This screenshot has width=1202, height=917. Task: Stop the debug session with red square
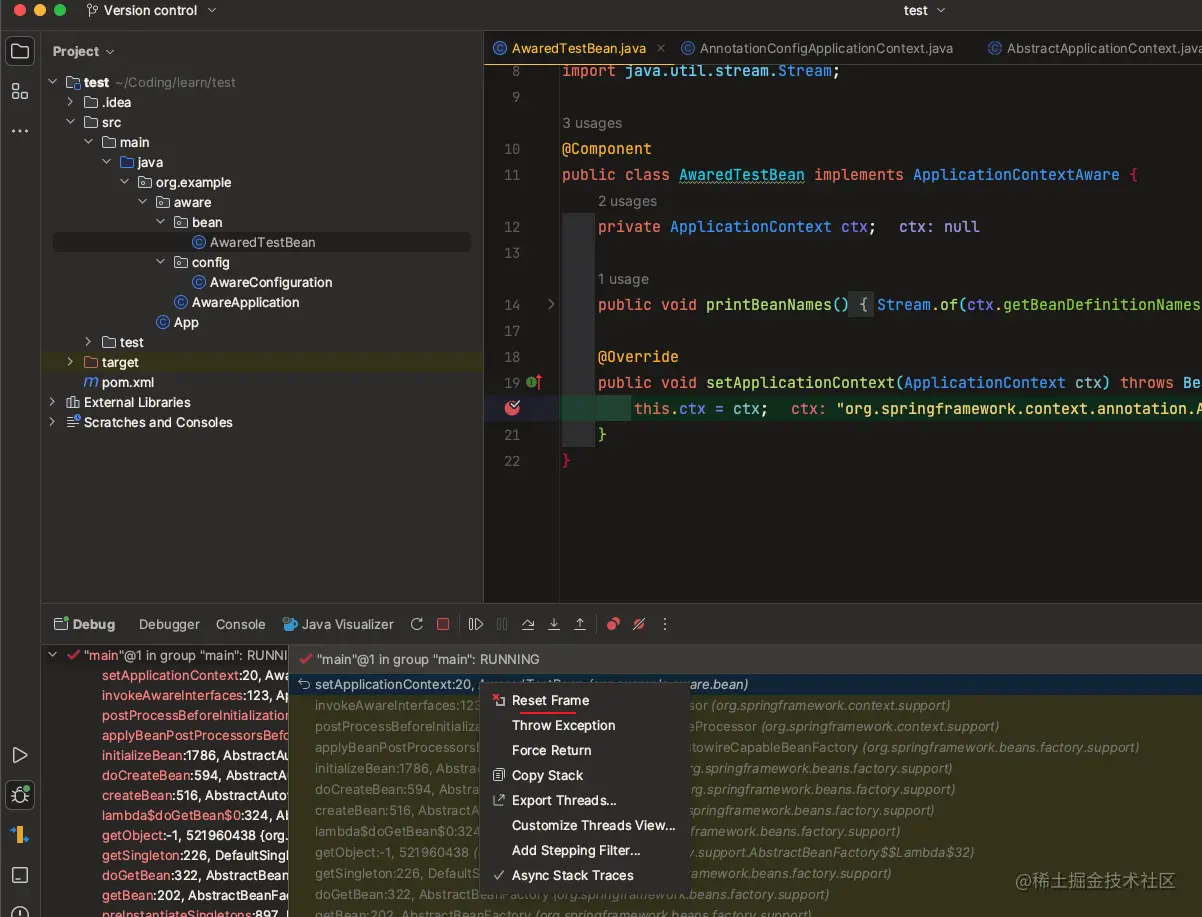click(443, 624)
